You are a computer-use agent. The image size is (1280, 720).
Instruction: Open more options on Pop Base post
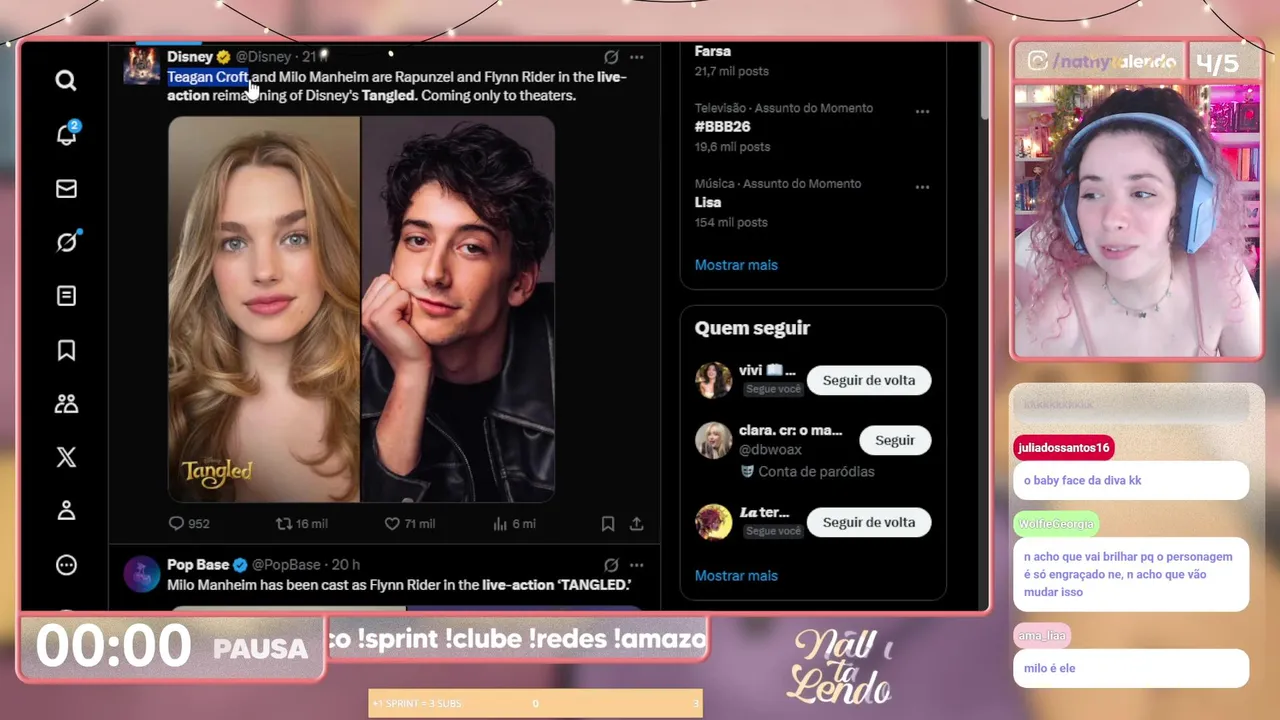[x=637, y=565]
